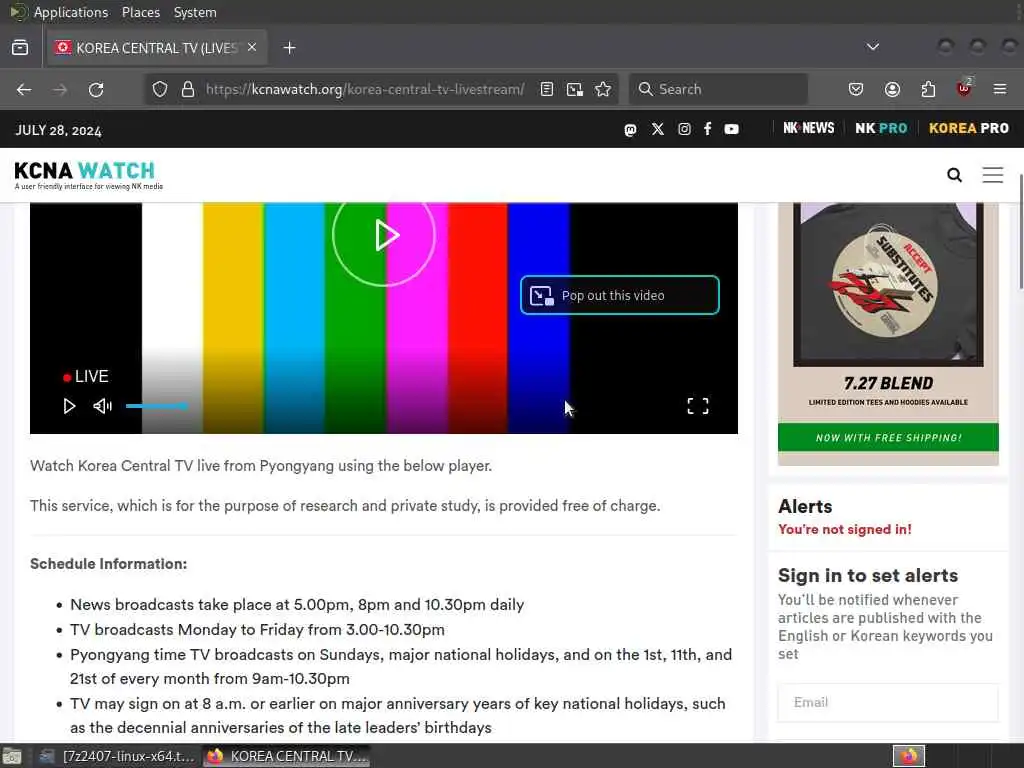This screenshot has width=1024, height=768.
Task: Click the URL address bar
Action: [364, 89]
